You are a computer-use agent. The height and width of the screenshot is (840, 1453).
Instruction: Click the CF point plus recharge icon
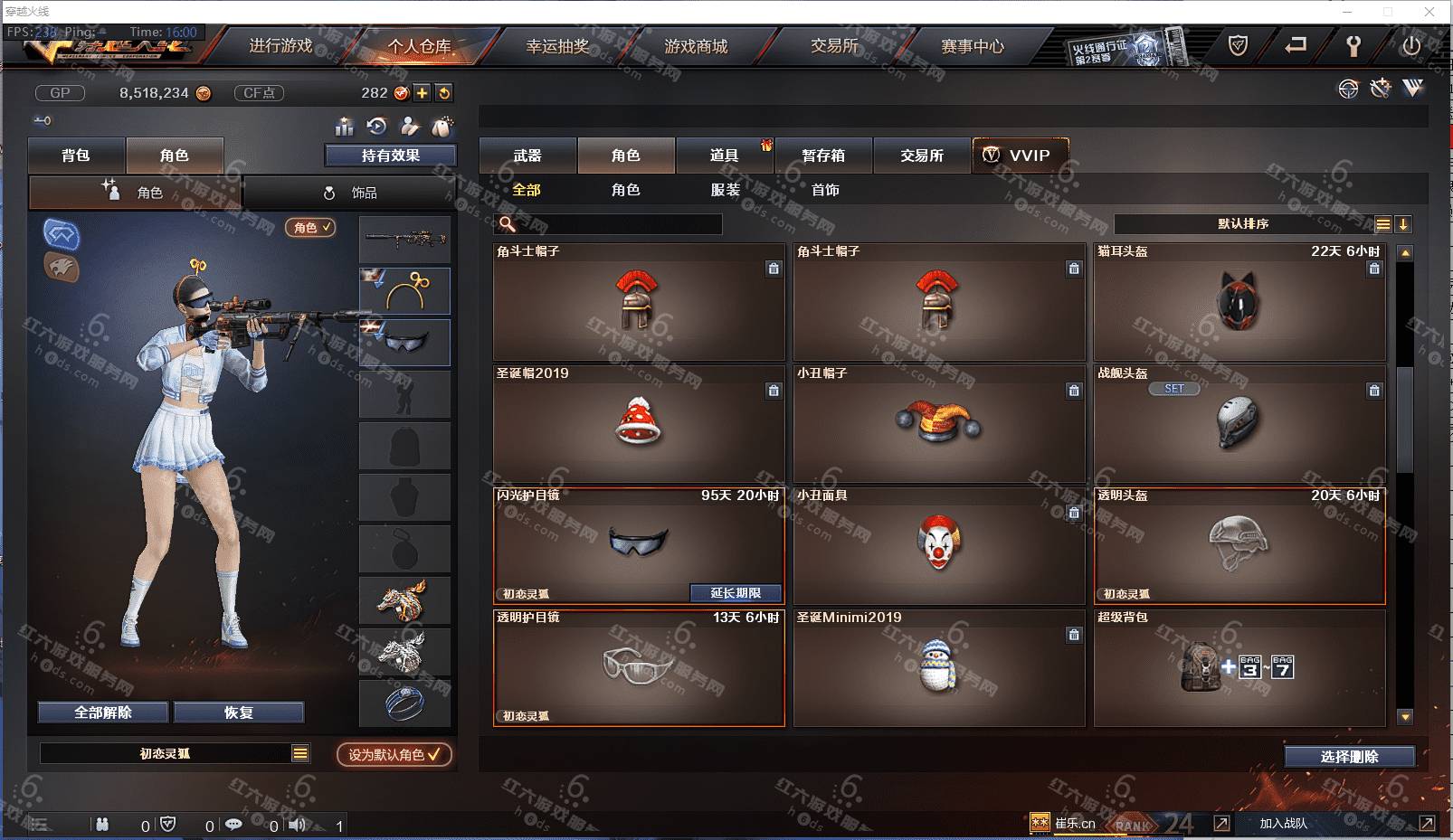pyautogui.click(x=423, y=93)
